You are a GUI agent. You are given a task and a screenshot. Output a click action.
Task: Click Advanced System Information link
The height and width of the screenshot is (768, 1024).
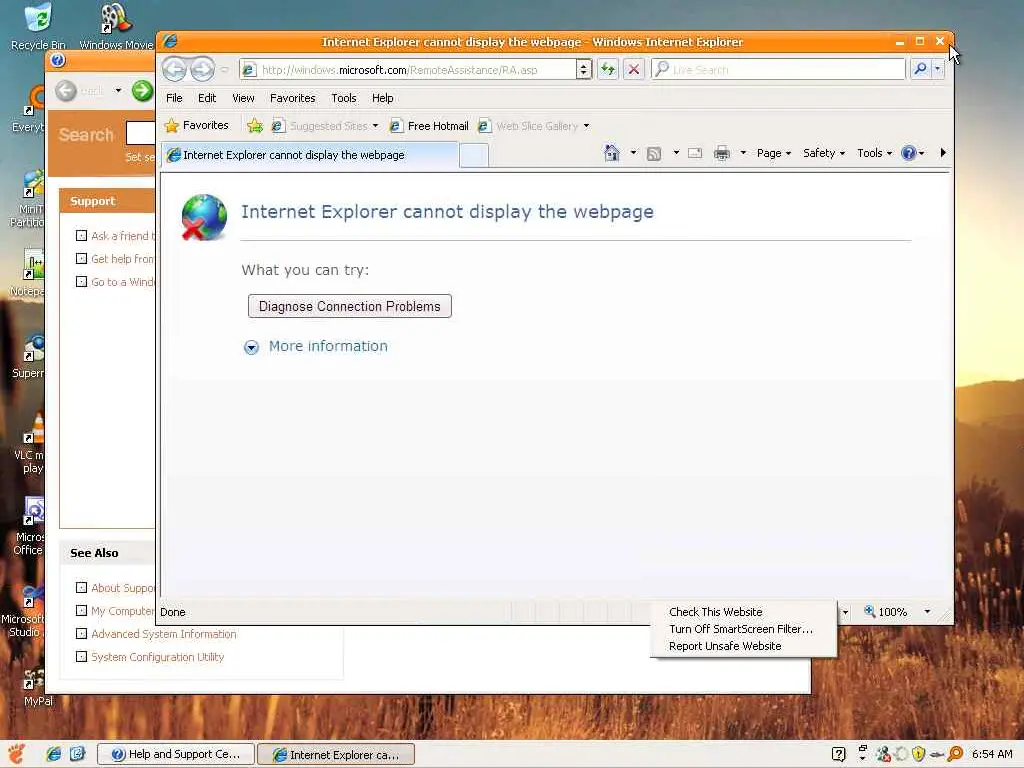click(164, 634)
